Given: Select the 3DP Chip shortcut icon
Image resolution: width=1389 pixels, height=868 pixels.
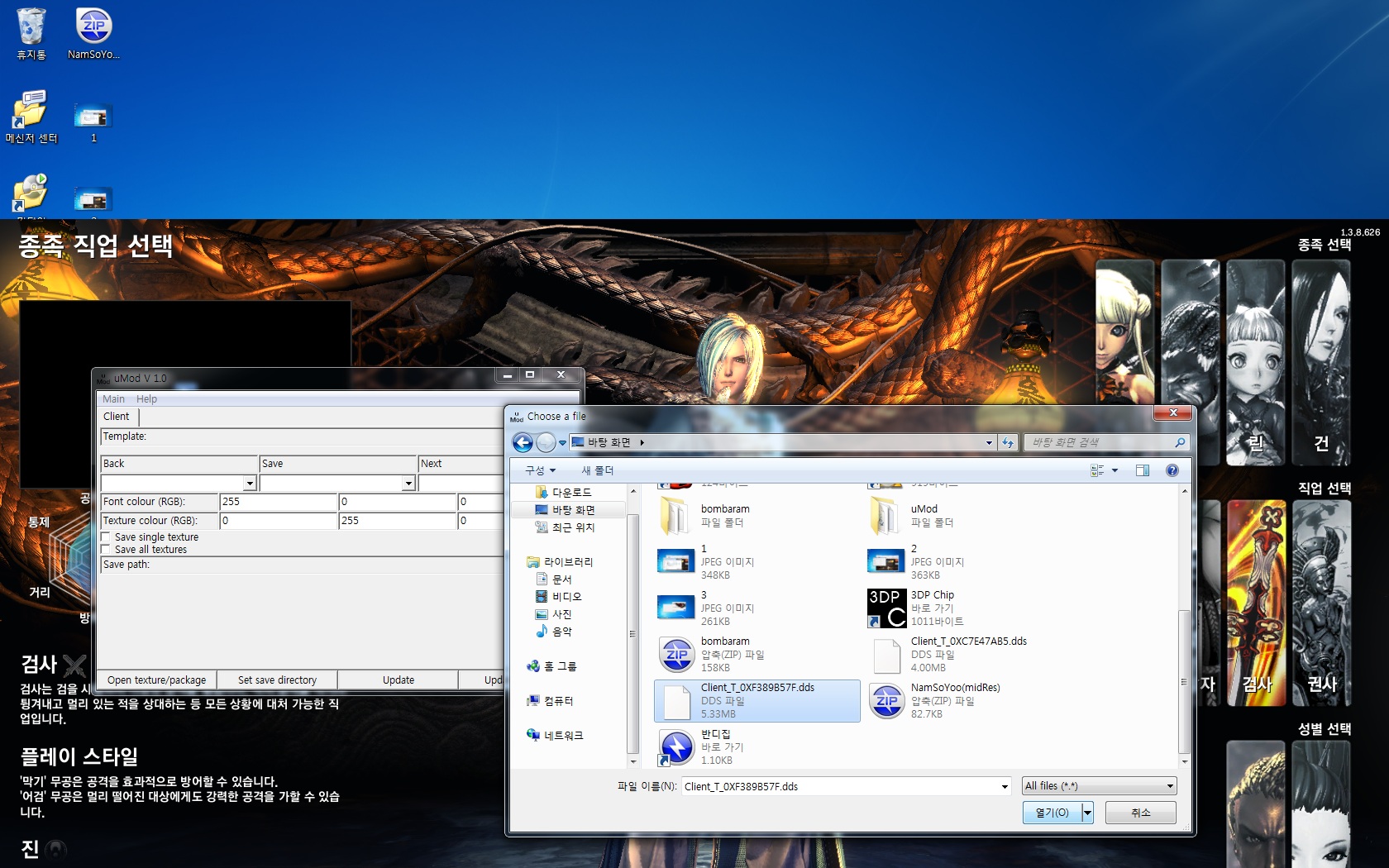Looking at the screenshot, I should (886, 608).
